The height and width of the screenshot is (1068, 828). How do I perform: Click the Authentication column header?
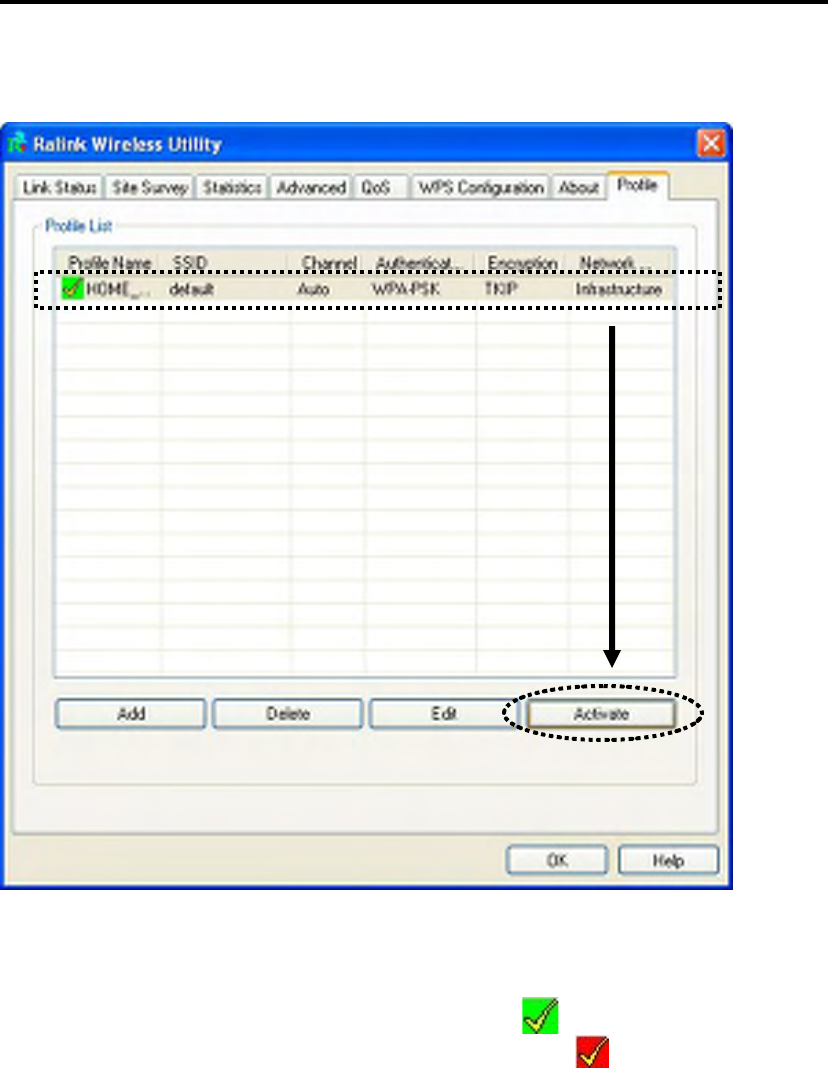421,262
